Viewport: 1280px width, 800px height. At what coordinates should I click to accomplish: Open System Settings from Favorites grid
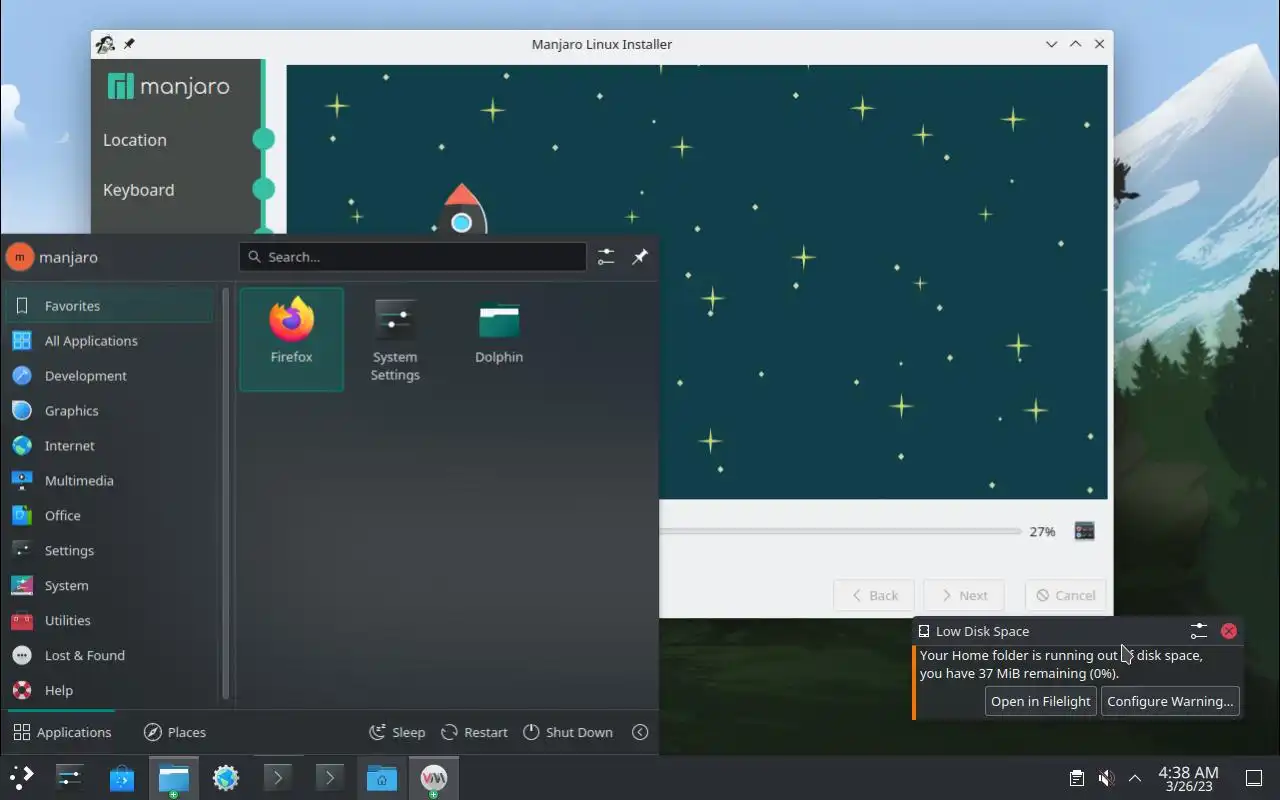(x=395, y=339)
